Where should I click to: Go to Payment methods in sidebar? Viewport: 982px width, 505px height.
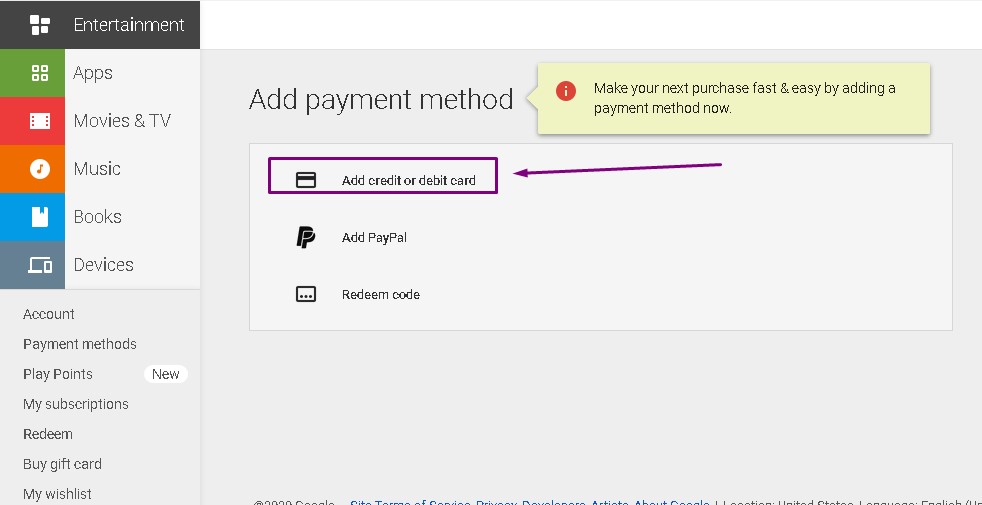point(80,344)
